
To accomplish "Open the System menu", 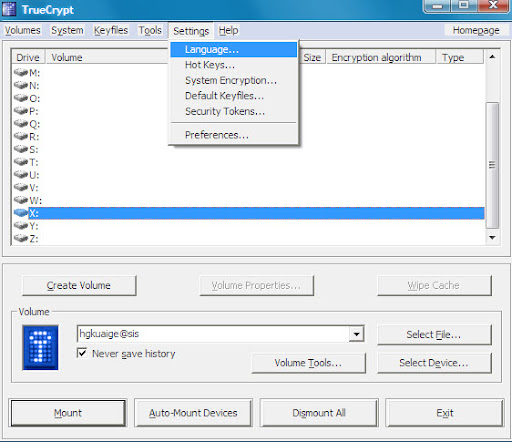I will [67, 30].
